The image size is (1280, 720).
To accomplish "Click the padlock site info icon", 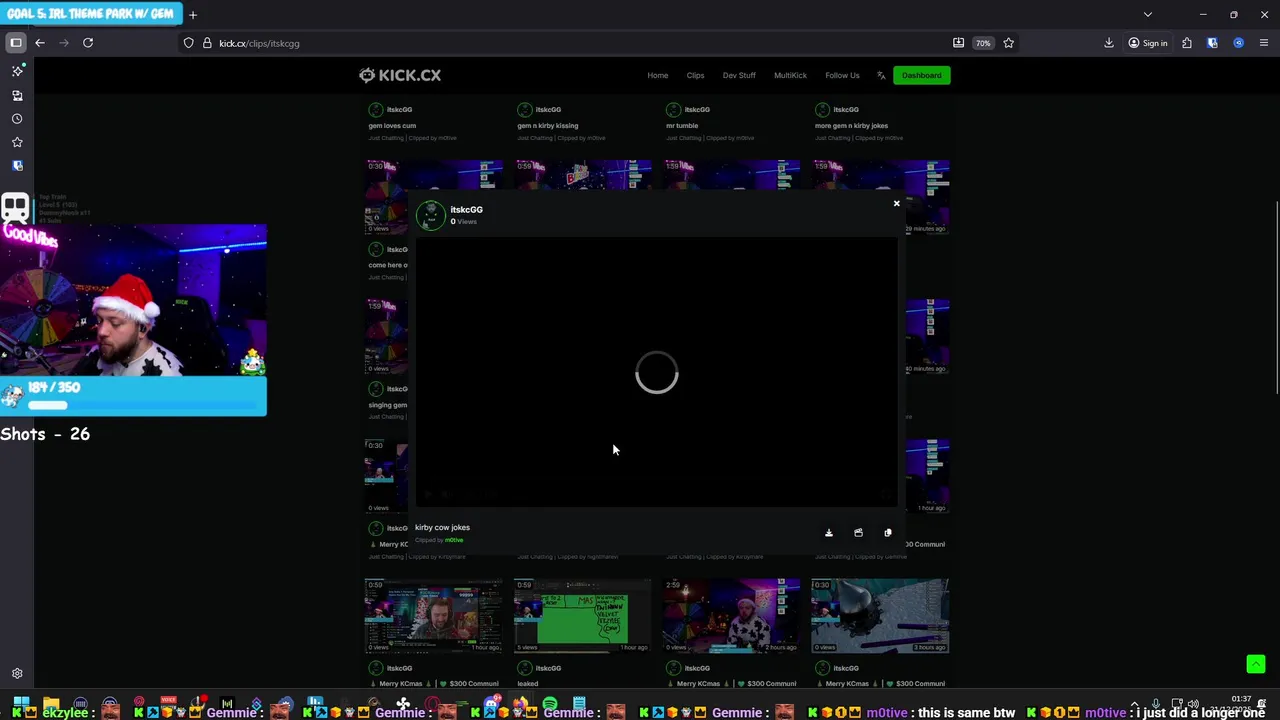I will click(207, 43).
